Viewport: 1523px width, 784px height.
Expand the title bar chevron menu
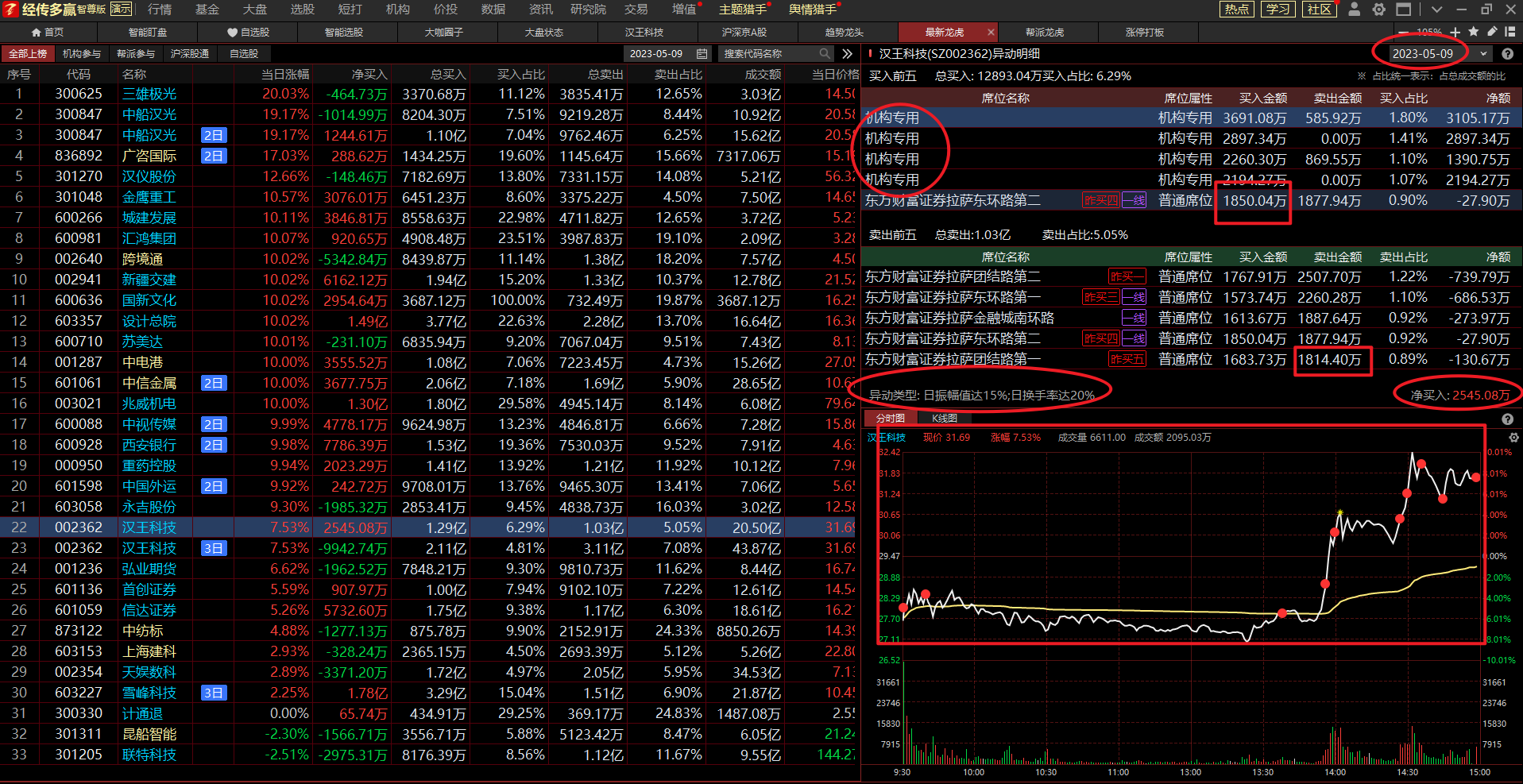[1436, 10]
